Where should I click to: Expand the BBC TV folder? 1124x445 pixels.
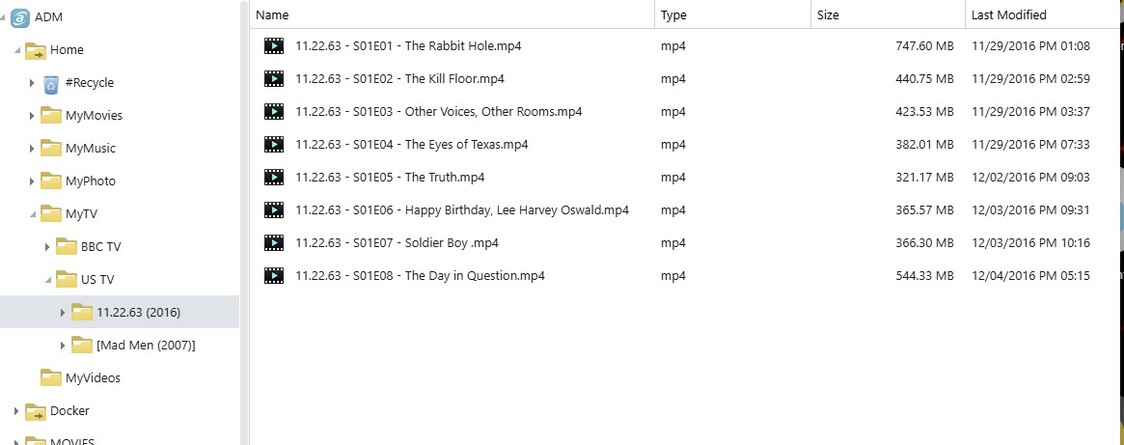(x=47, y=247)
